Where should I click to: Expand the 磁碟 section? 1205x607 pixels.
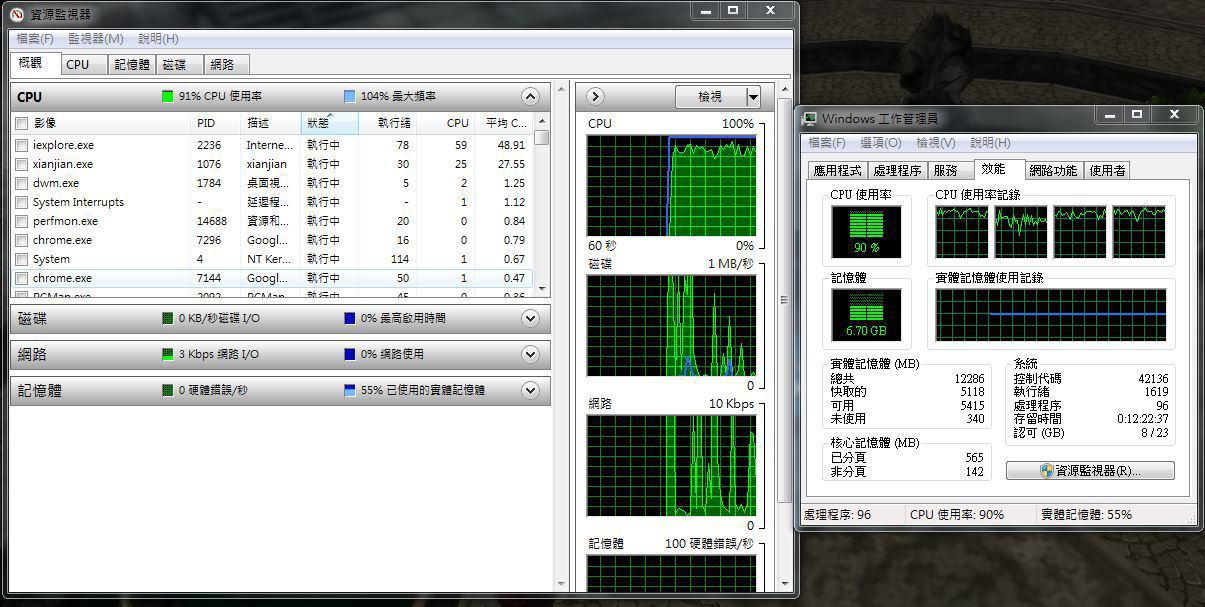(530, 319)
